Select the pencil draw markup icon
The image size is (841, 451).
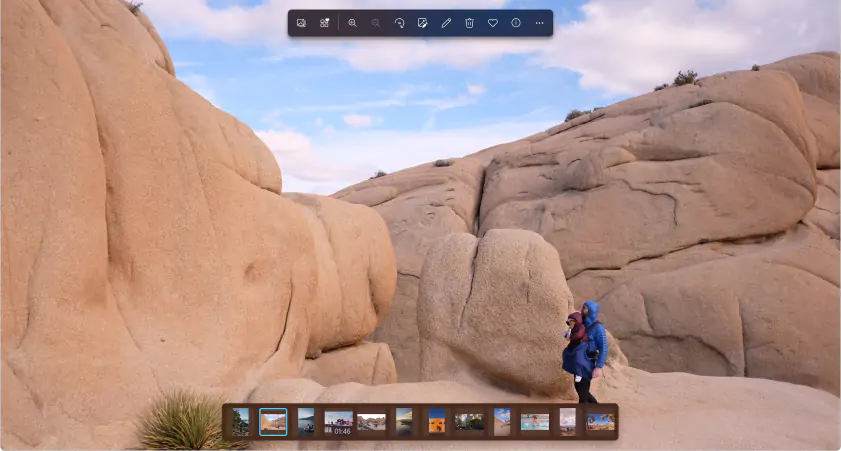coord(446,23)
